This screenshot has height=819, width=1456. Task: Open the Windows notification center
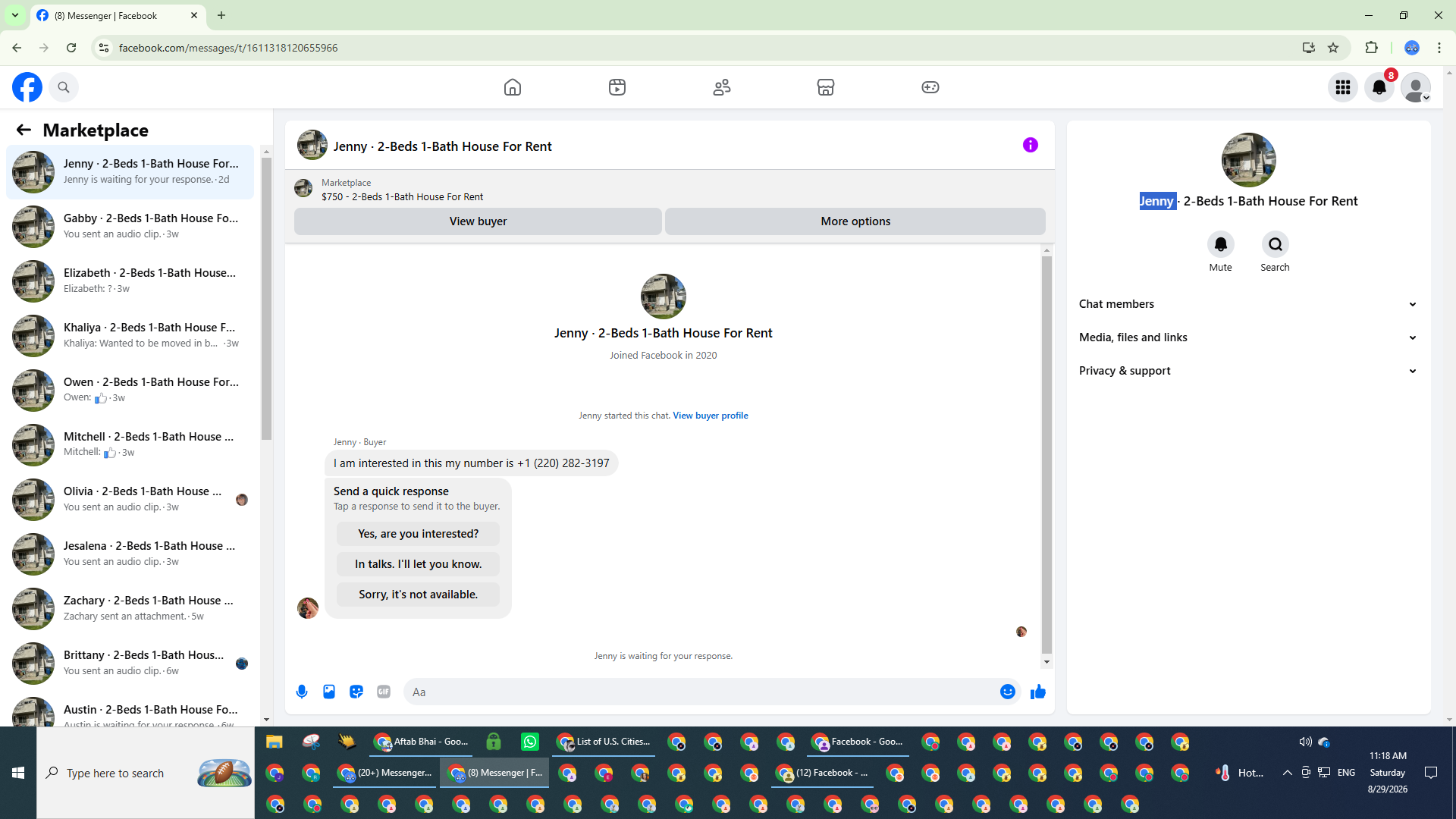[1431, 773]
